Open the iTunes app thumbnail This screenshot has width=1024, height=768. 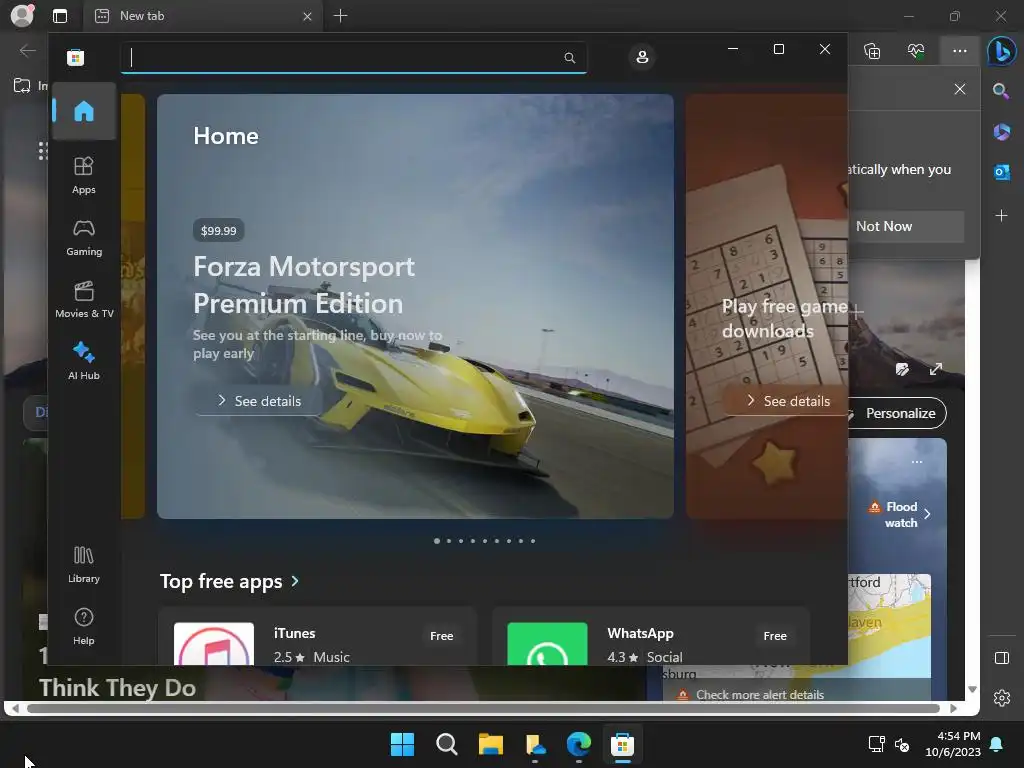(x=214, y=644)
